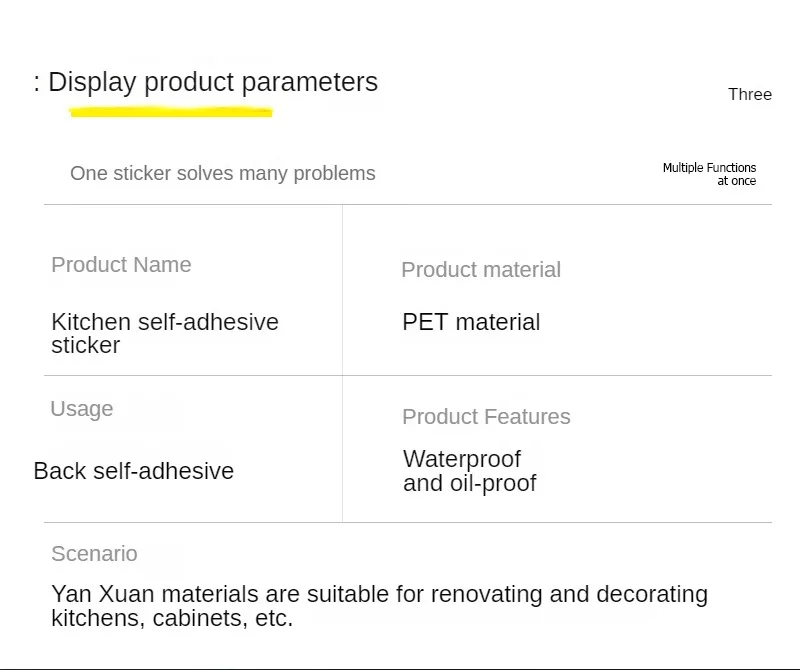Image resolution: width=800 pixels, height=670 pixels.
Task: Click the colon before 'Display product parameters'
Action: (x=37, y=82)
